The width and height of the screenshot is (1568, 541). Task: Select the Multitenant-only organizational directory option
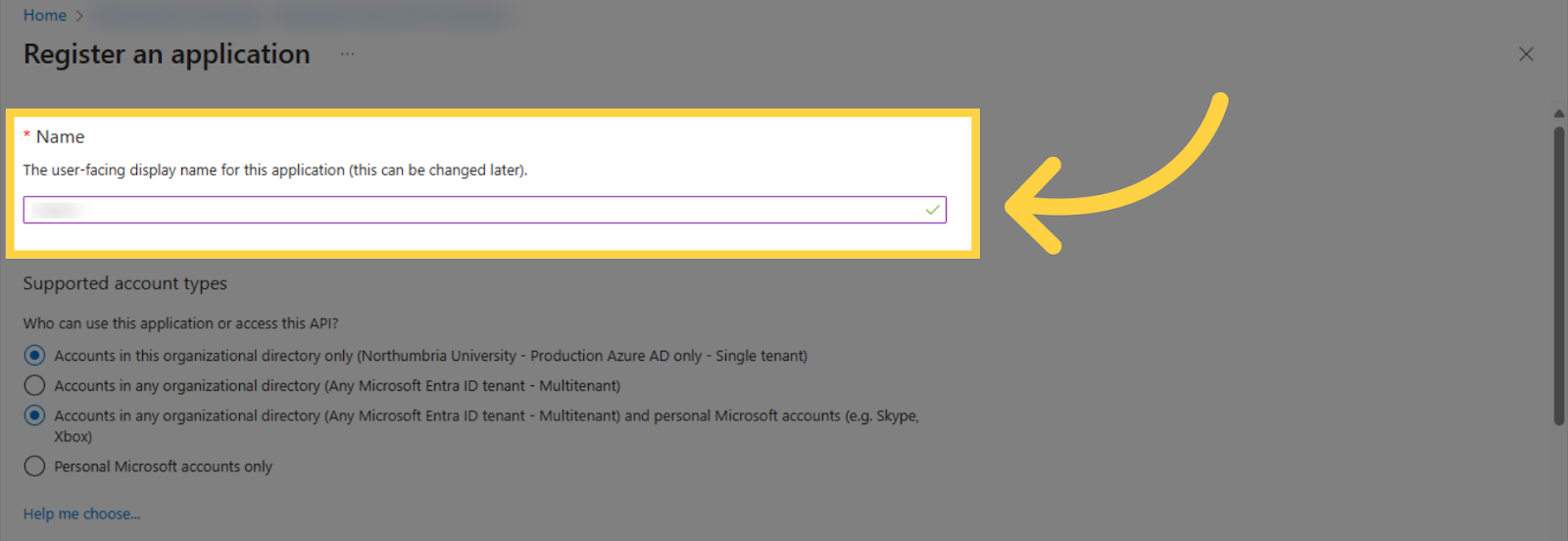coord(34,385)
